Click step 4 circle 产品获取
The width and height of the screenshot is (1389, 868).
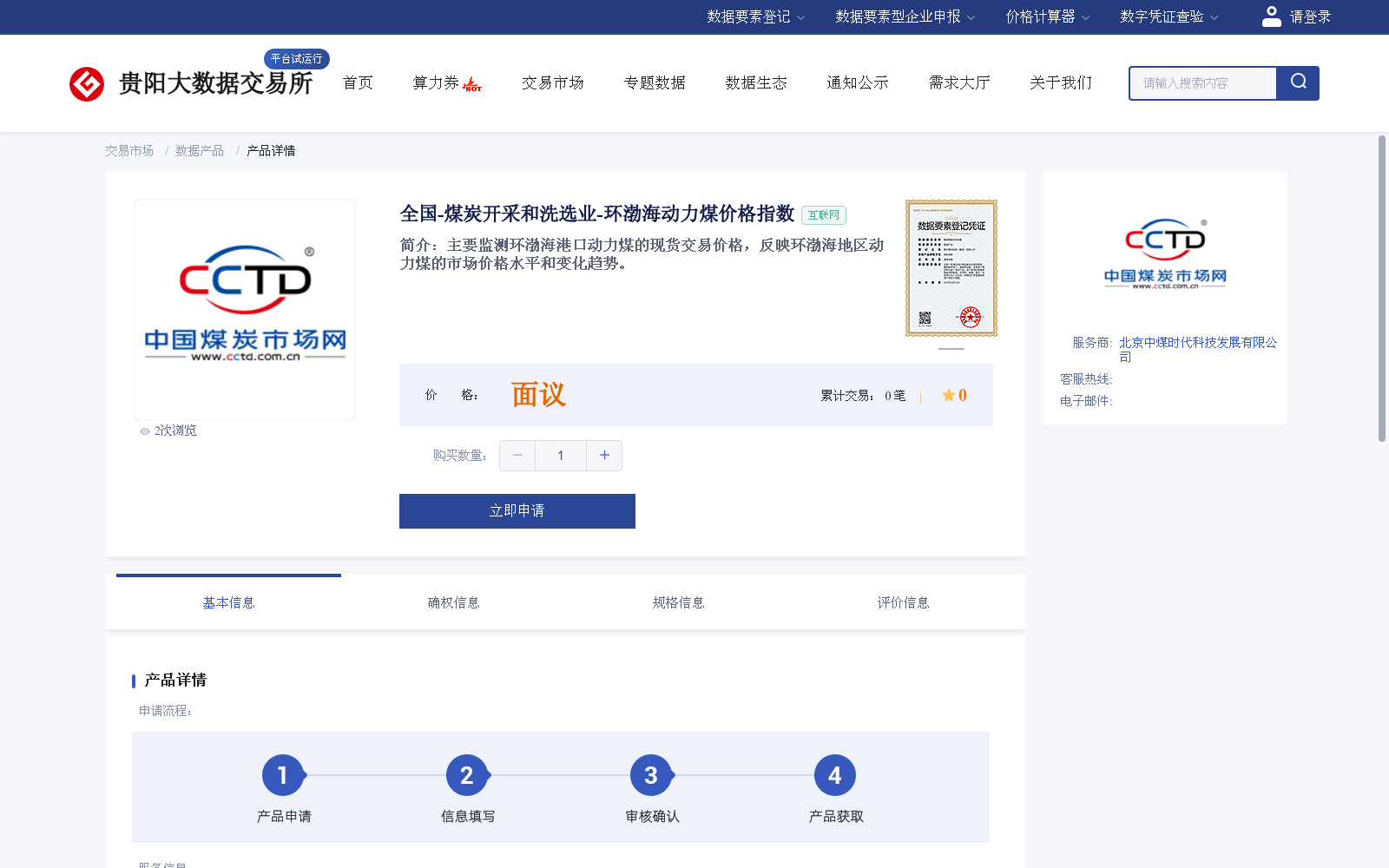click(x=835, y=775)
